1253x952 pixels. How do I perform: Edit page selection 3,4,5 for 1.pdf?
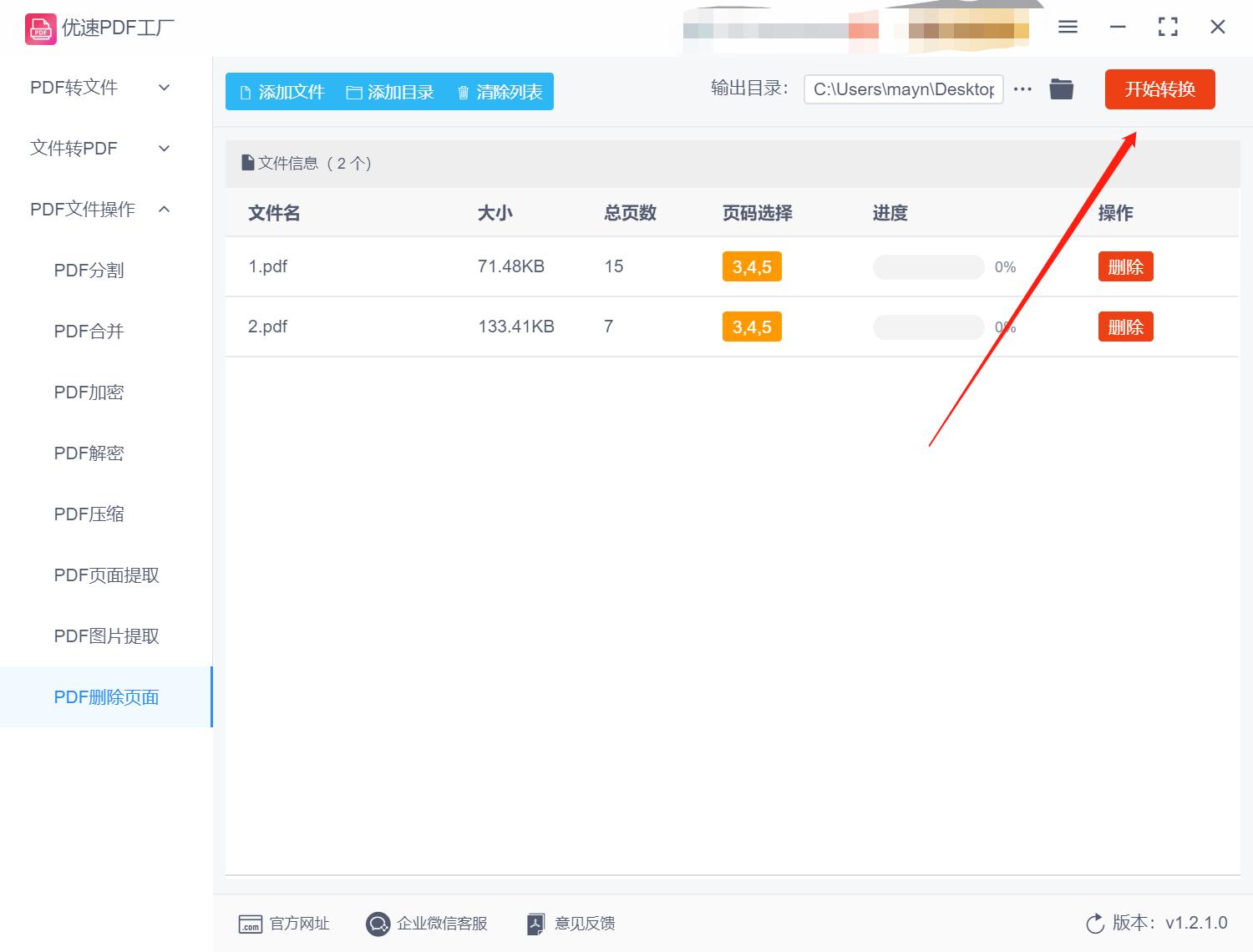[x=751, y=266]
